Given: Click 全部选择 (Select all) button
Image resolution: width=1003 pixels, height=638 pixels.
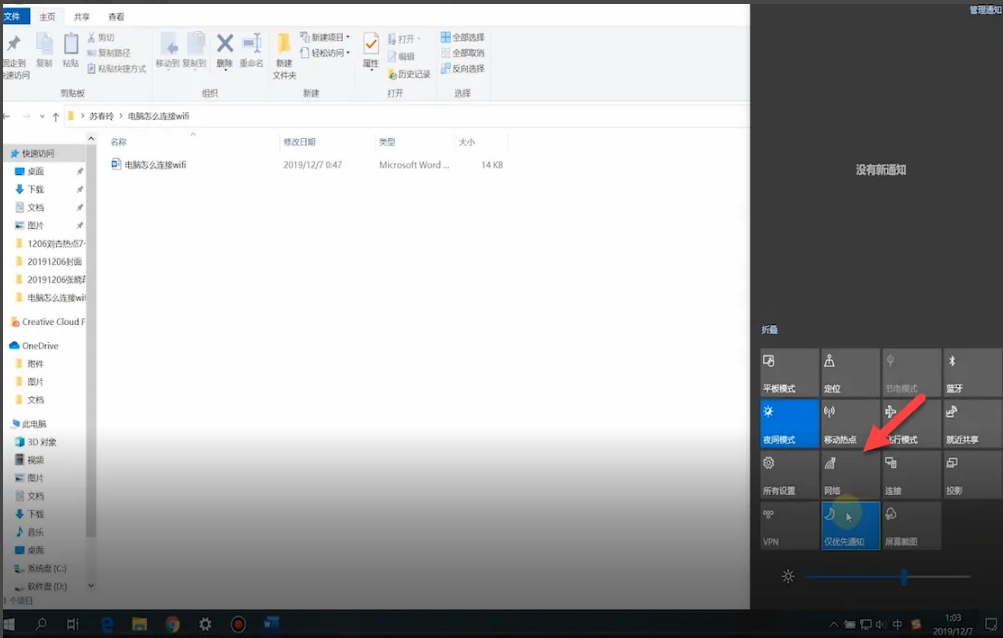Looking at the screenshot, I should 461,37.
